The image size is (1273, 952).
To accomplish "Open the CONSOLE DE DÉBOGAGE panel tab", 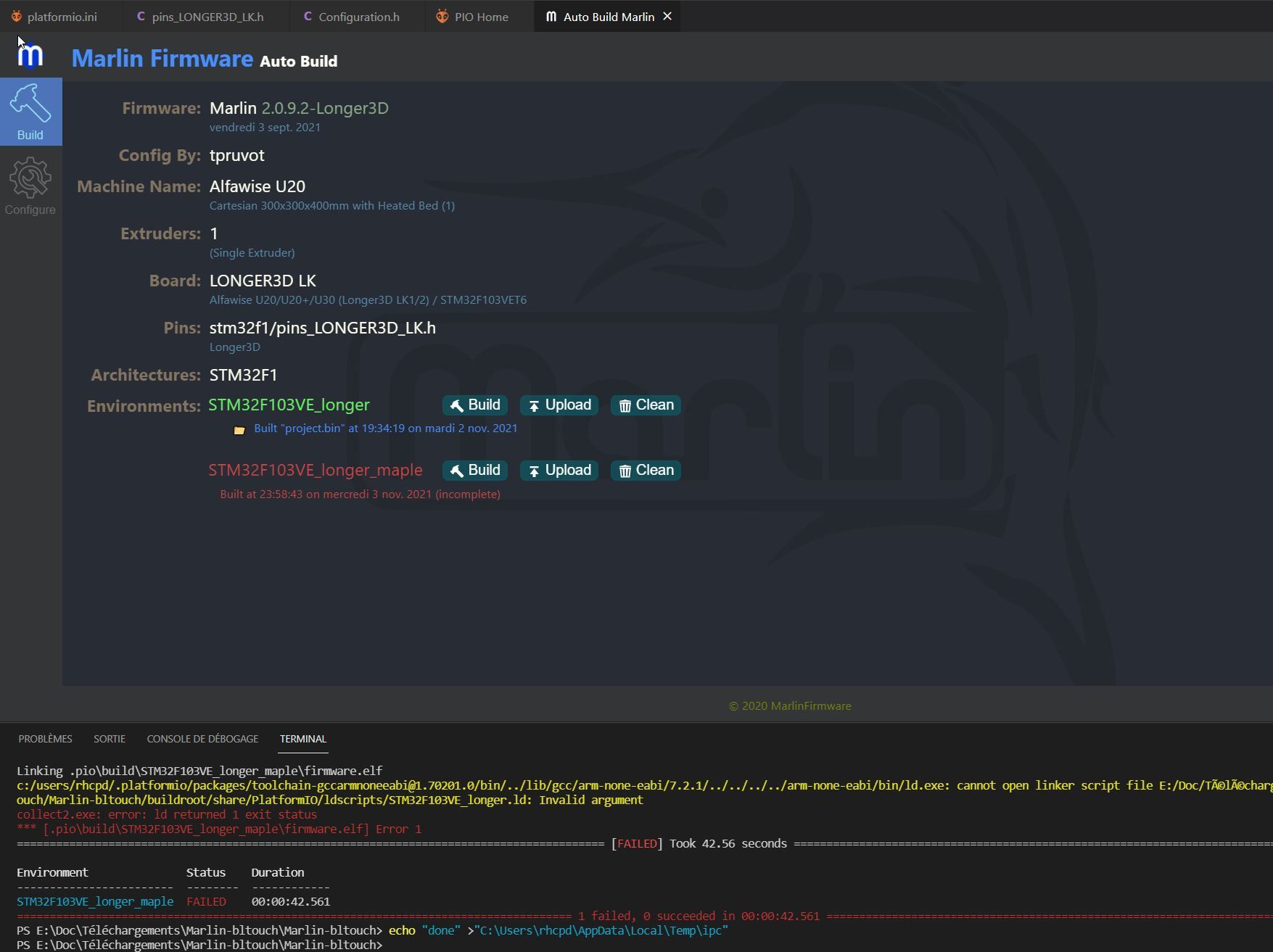I will pyautogui.click(x=202, y=739).
